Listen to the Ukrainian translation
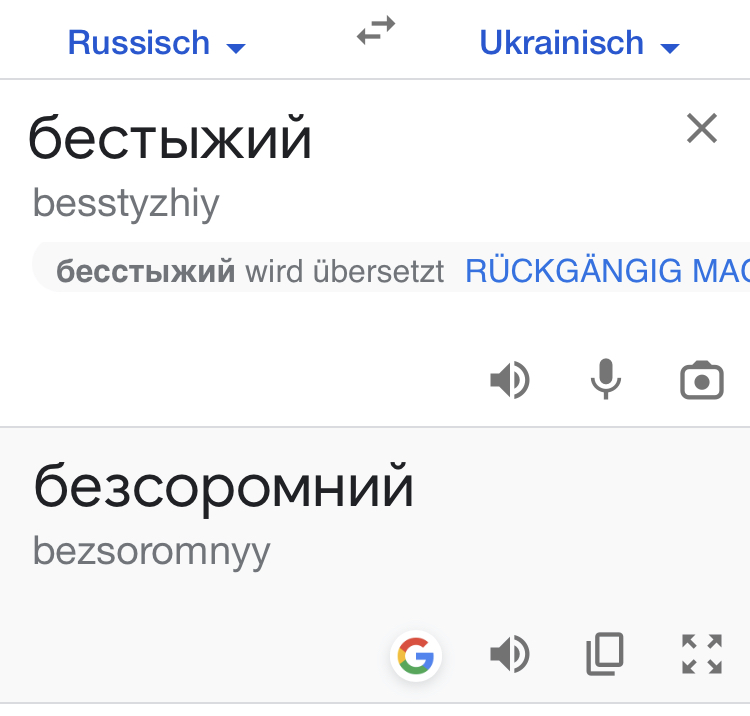Screen dimensions: 750x716 pos(510,654)
